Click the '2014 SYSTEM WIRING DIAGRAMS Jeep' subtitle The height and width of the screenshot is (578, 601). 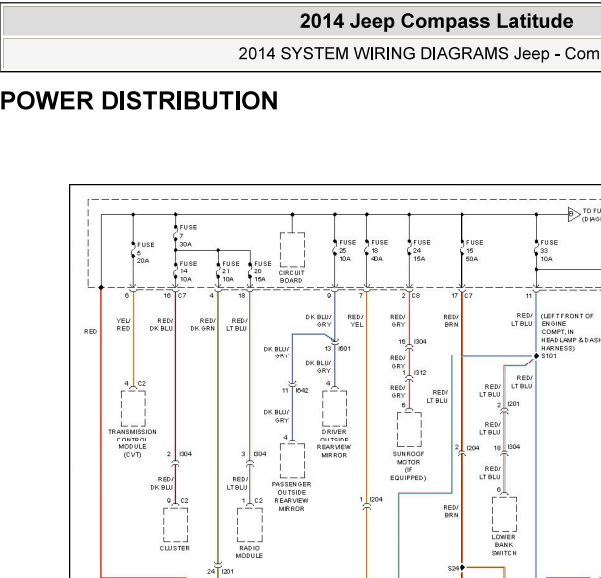point(394,54)
